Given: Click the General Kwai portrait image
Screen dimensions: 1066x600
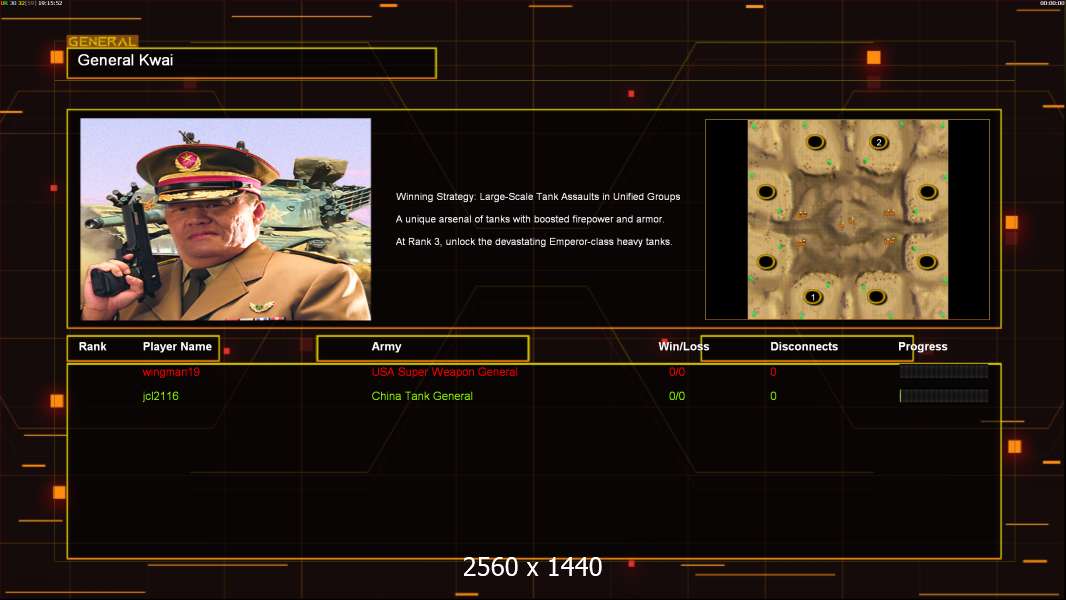Looking at the screenshot, I should coord(226,219).
